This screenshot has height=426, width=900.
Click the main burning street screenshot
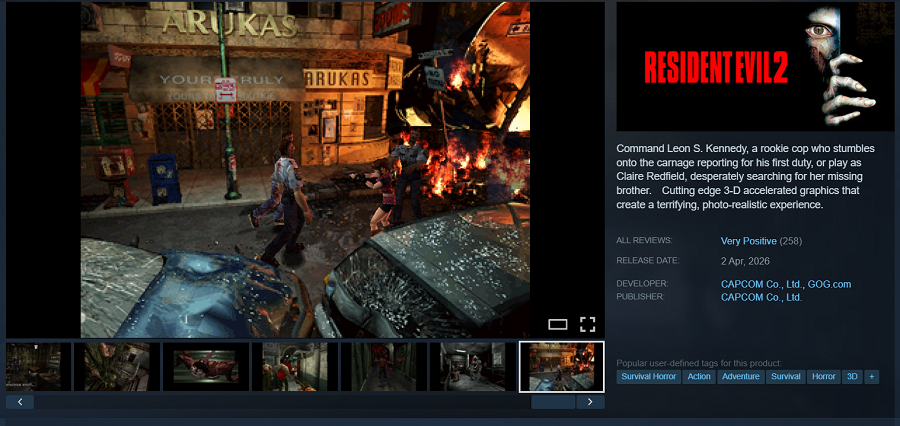click(305, 170)
